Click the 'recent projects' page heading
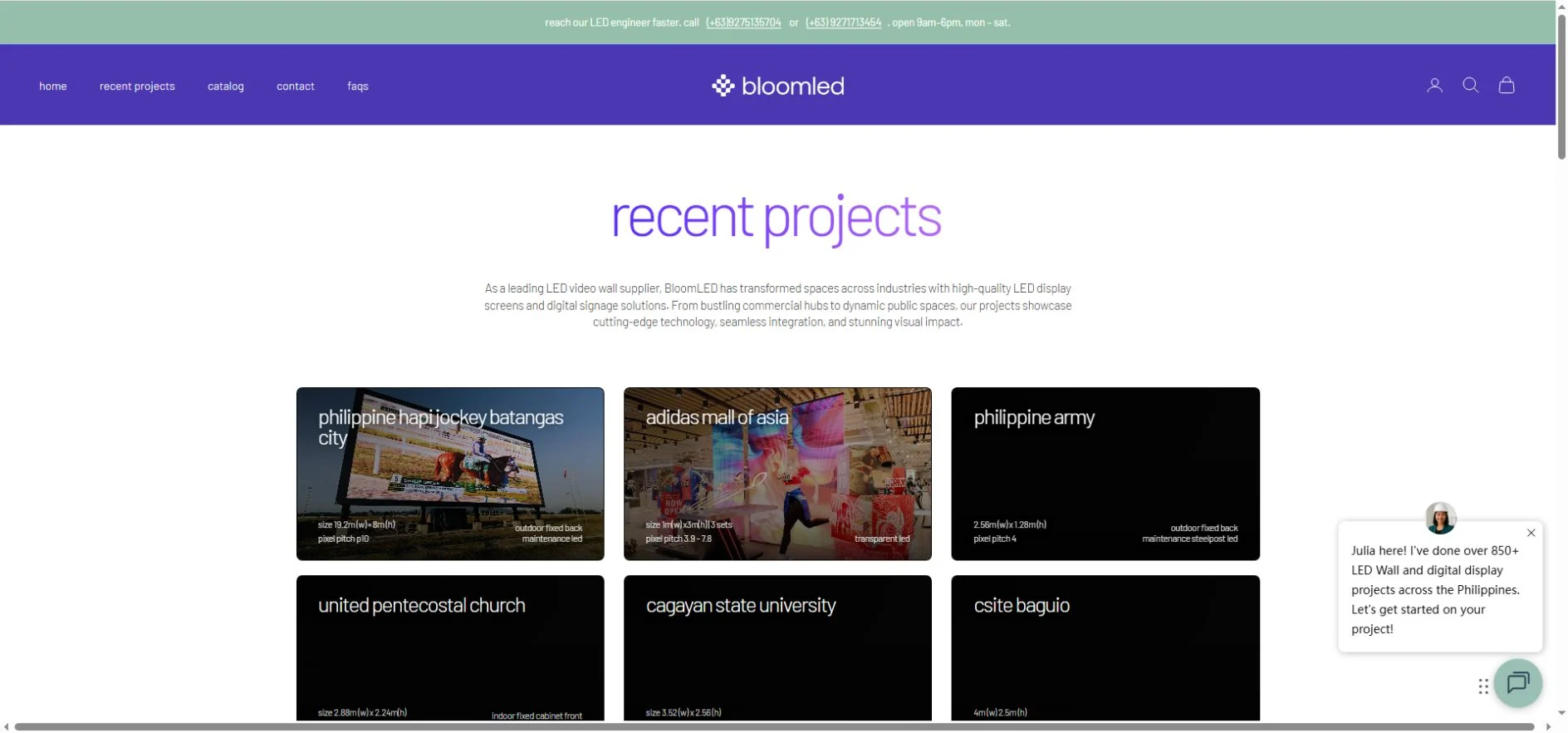 click(777, 219)
